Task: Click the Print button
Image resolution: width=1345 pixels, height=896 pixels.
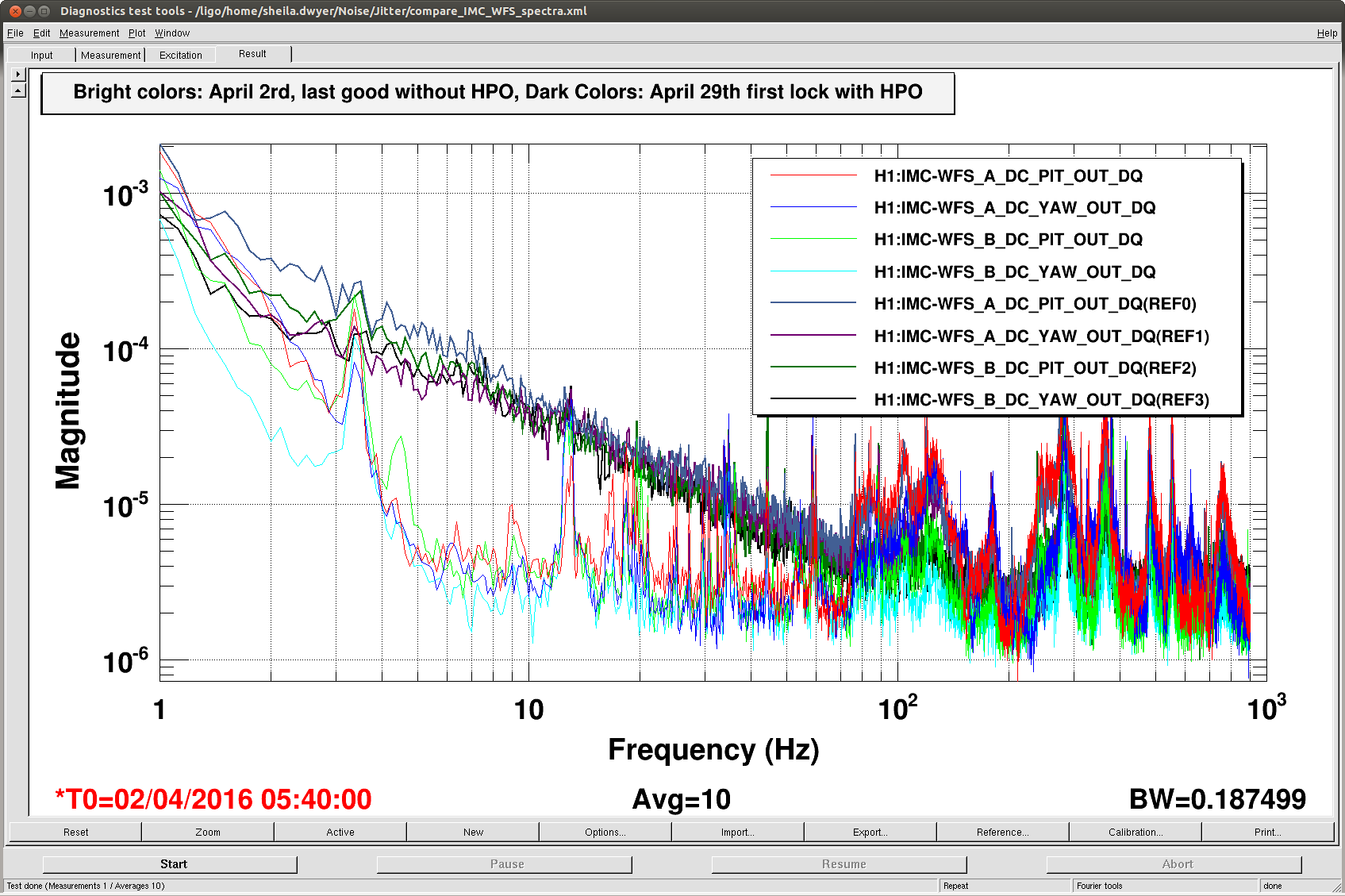Action: click(1268, 832)
